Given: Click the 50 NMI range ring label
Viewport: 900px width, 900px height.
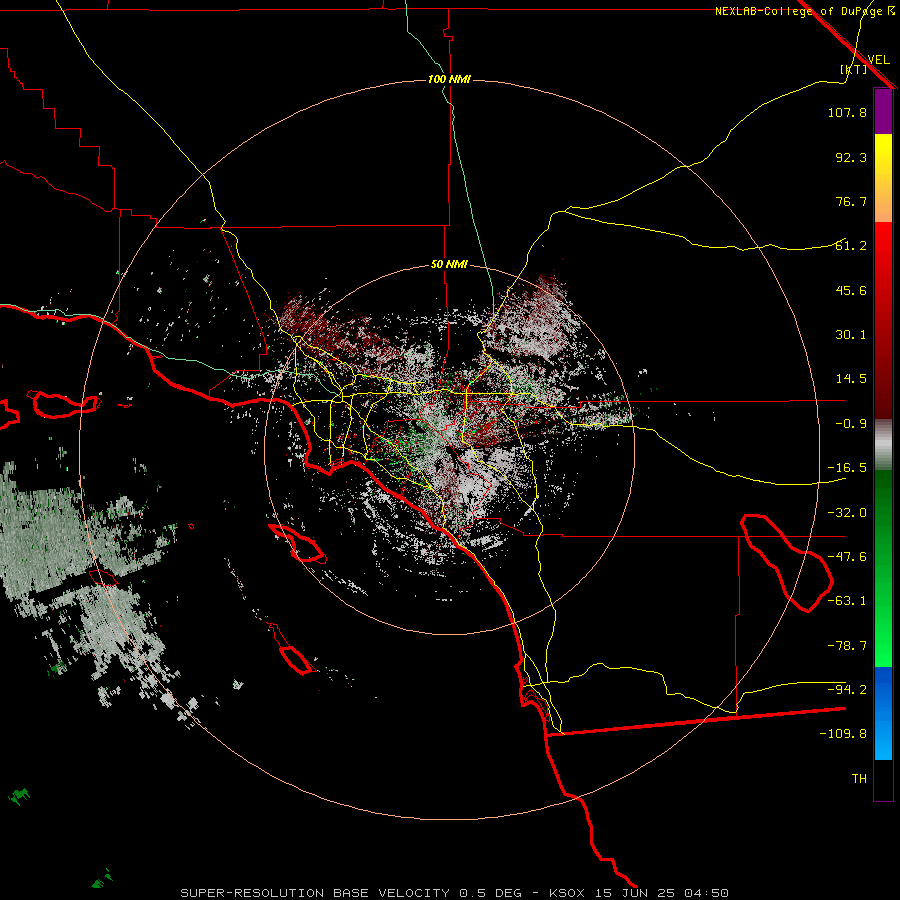Looking at the screenshot, I should point(449,265).
